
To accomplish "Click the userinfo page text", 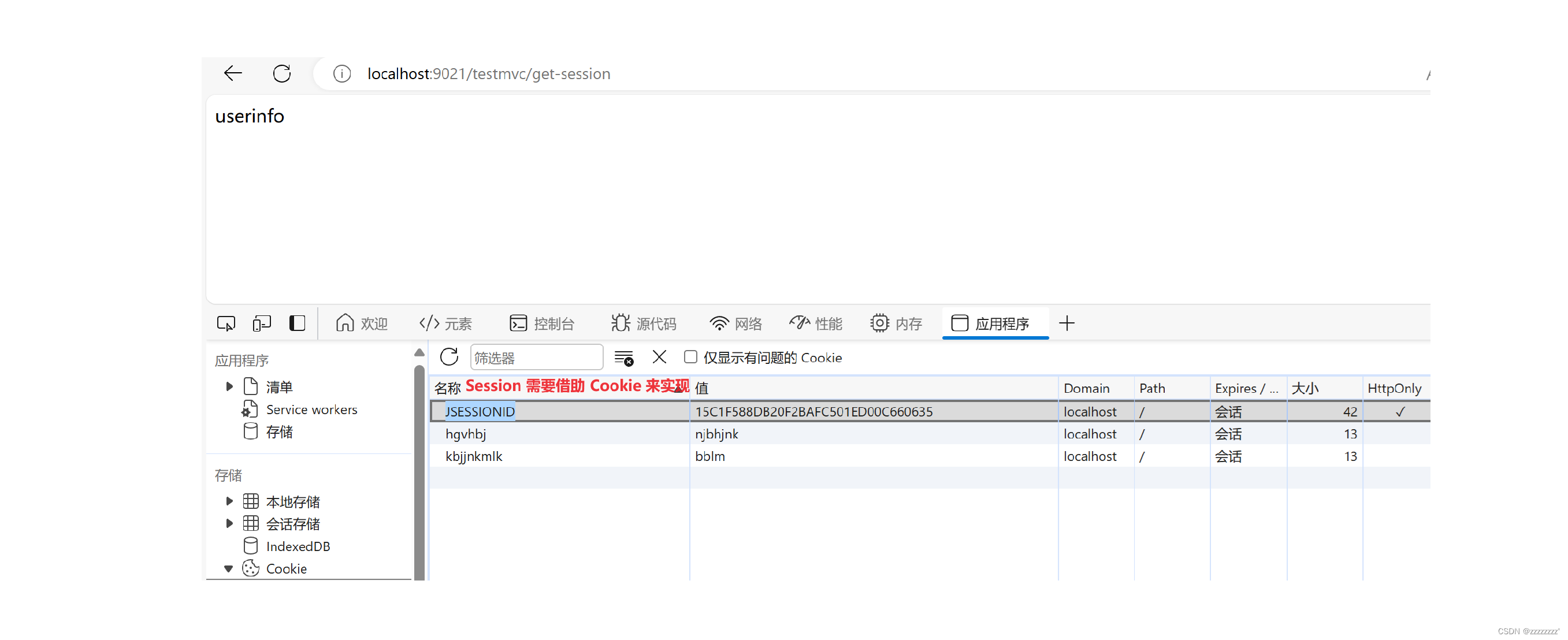I will pyautogui.click(x=250, y=116).
